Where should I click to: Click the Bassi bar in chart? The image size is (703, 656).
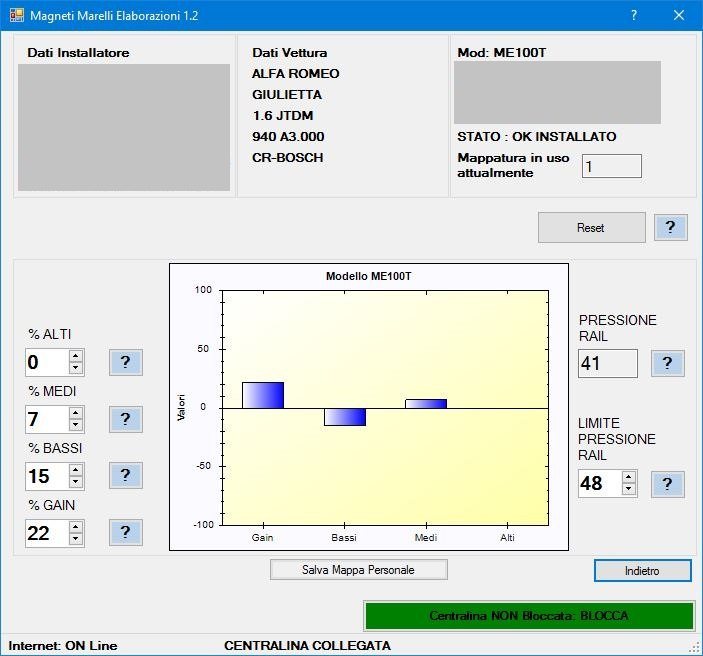coord(345,417)
